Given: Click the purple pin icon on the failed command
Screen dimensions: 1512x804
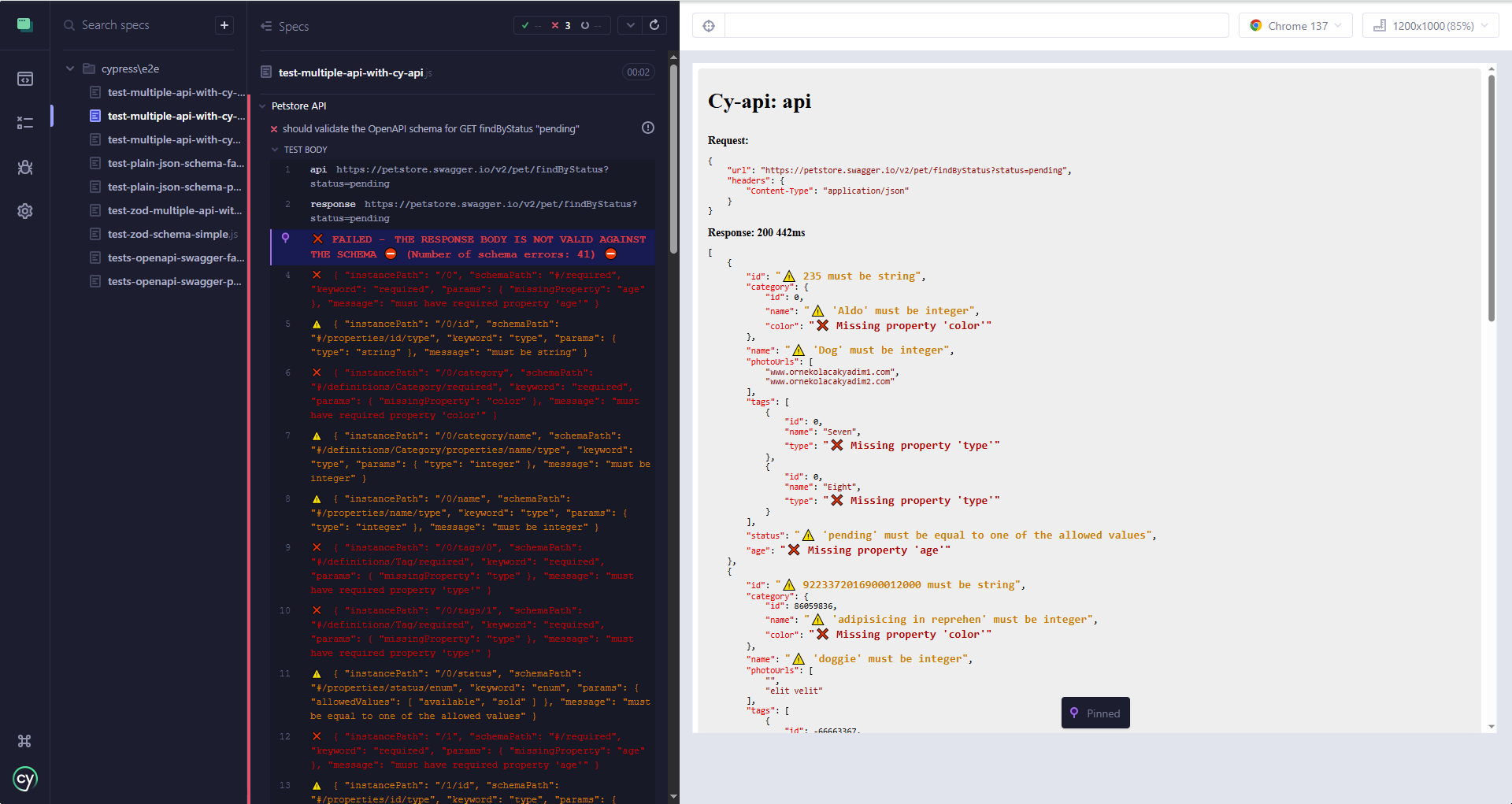Looking at the screenshot, I should tap(286, 238).
